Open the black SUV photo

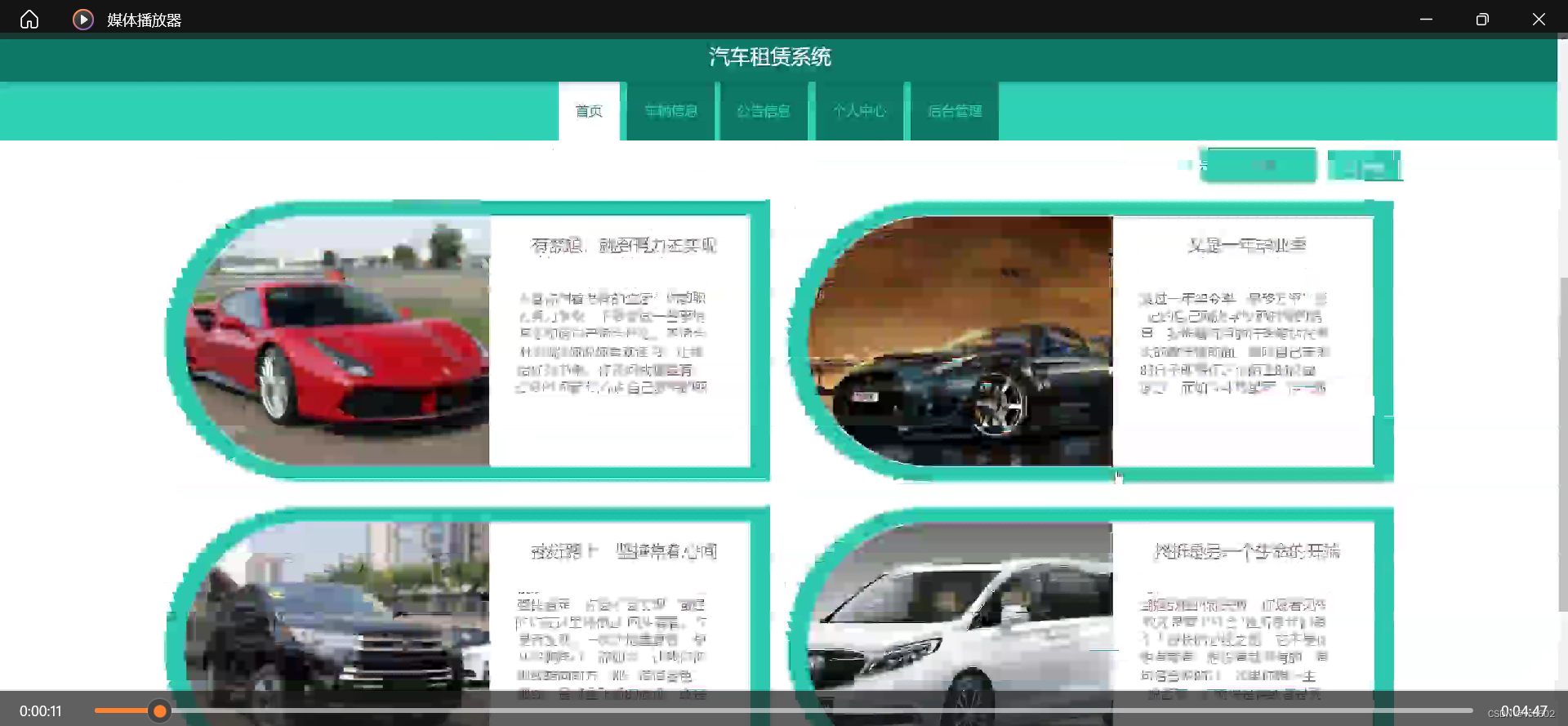[337, 624]
